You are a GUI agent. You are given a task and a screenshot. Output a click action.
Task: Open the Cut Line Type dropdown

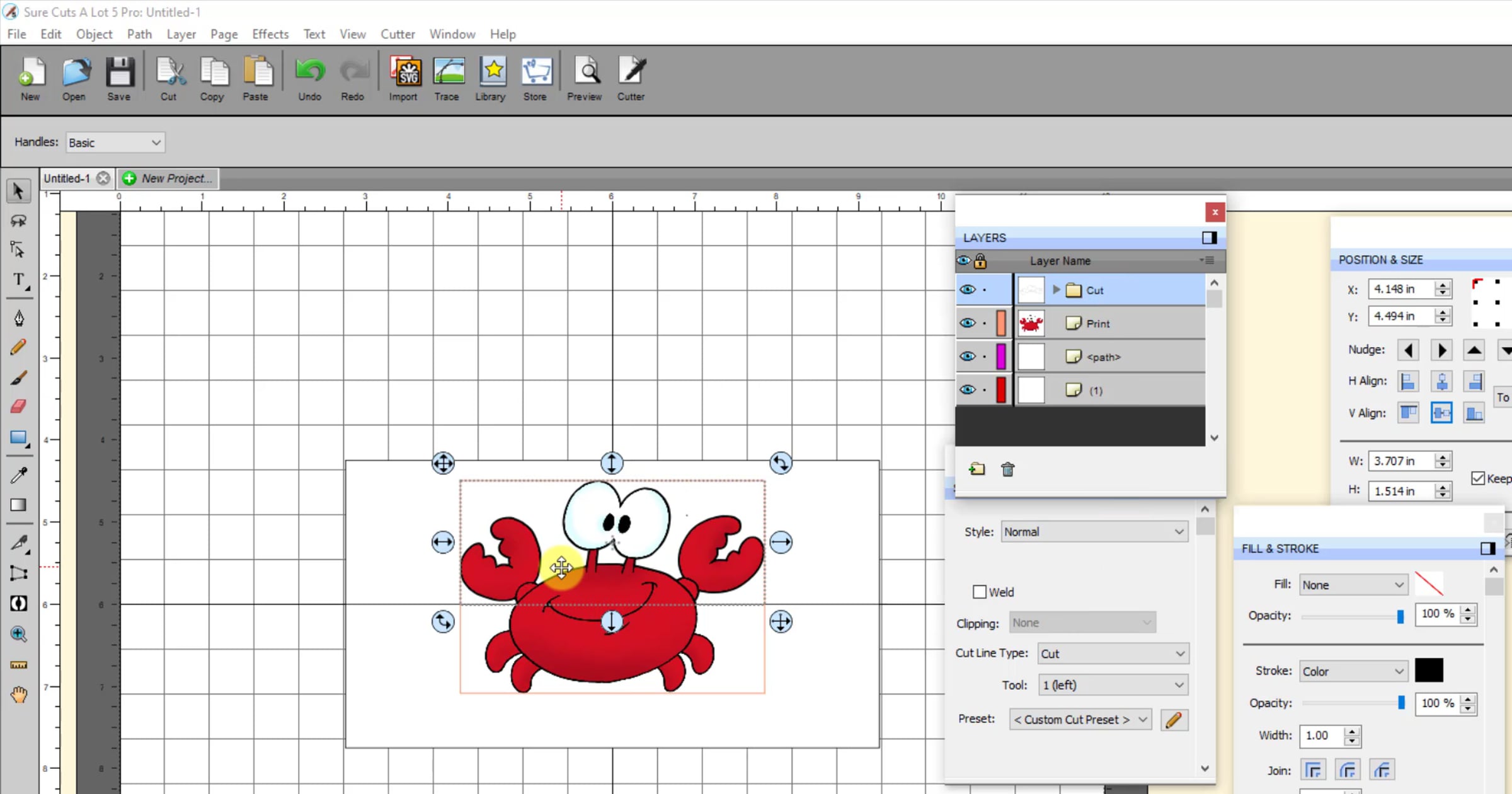[1113, 653]
